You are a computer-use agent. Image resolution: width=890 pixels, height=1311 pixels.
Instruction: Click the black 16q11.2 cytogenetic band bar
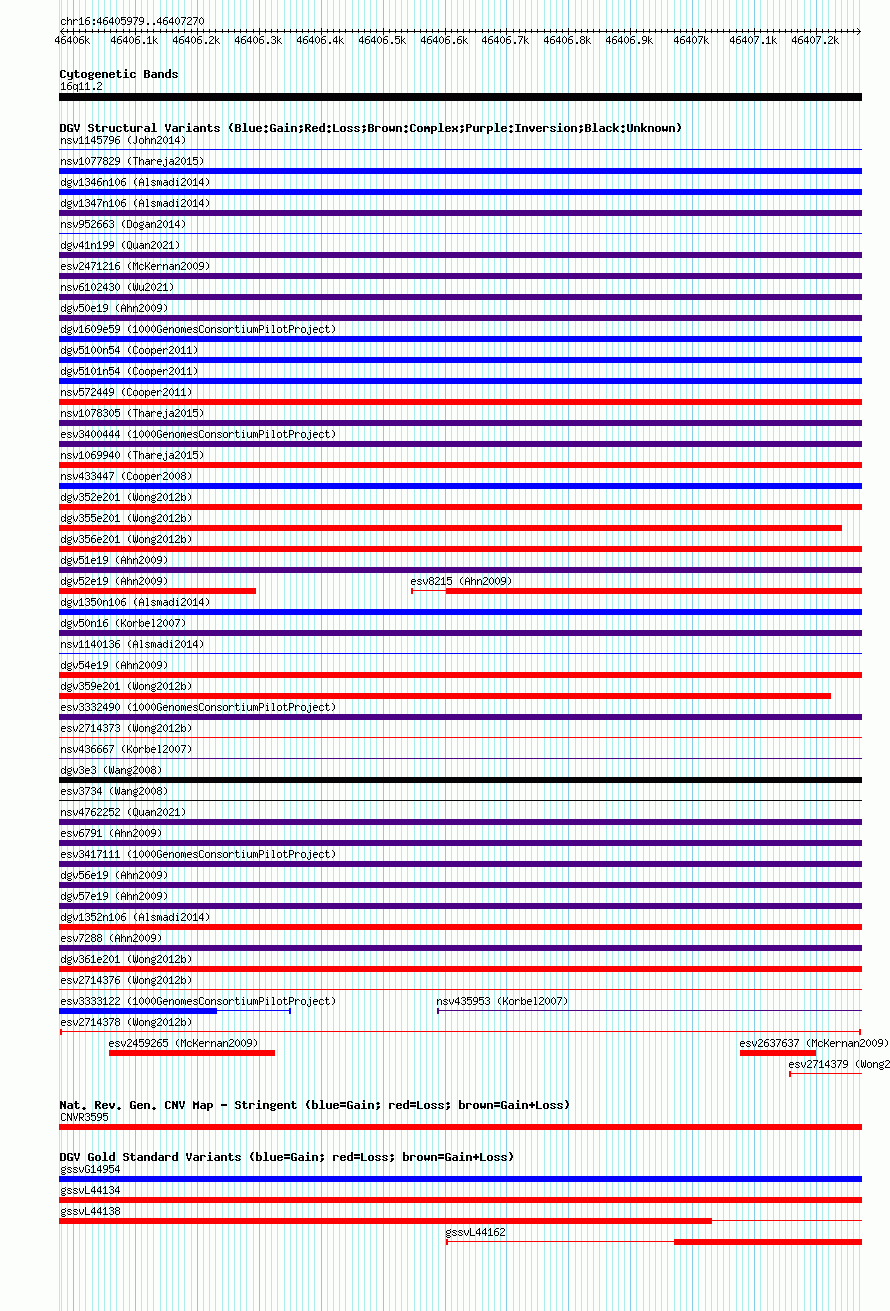click(460, 97)
